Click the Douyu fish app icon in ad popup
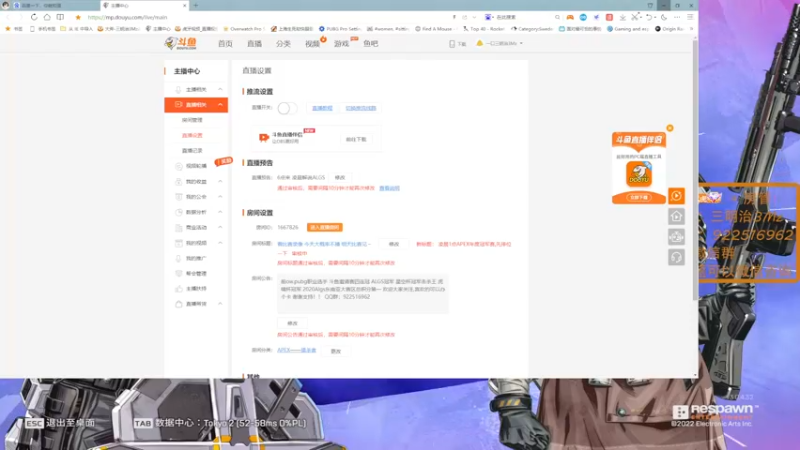 pyautogui.click(x=639, y=174)
